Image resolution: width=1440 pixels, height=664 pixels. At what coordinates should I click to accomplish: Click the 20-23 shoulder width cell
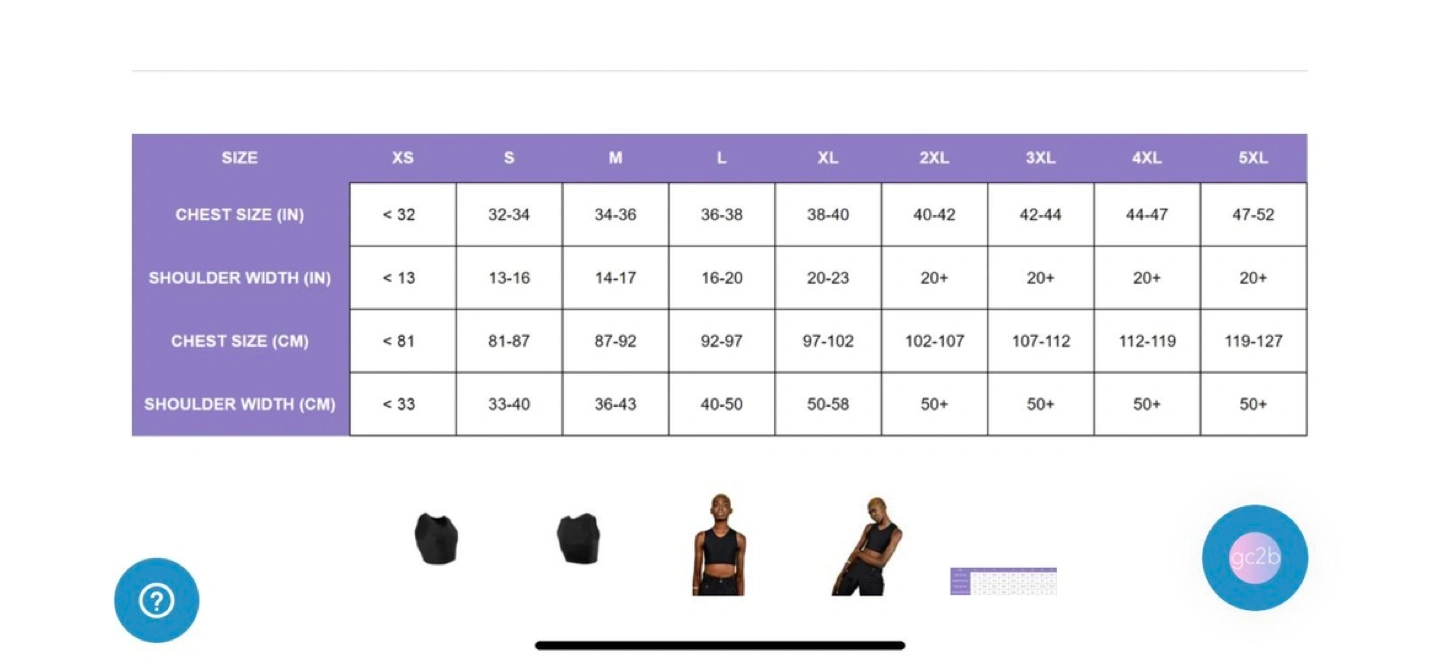click(x=828, y=278)
